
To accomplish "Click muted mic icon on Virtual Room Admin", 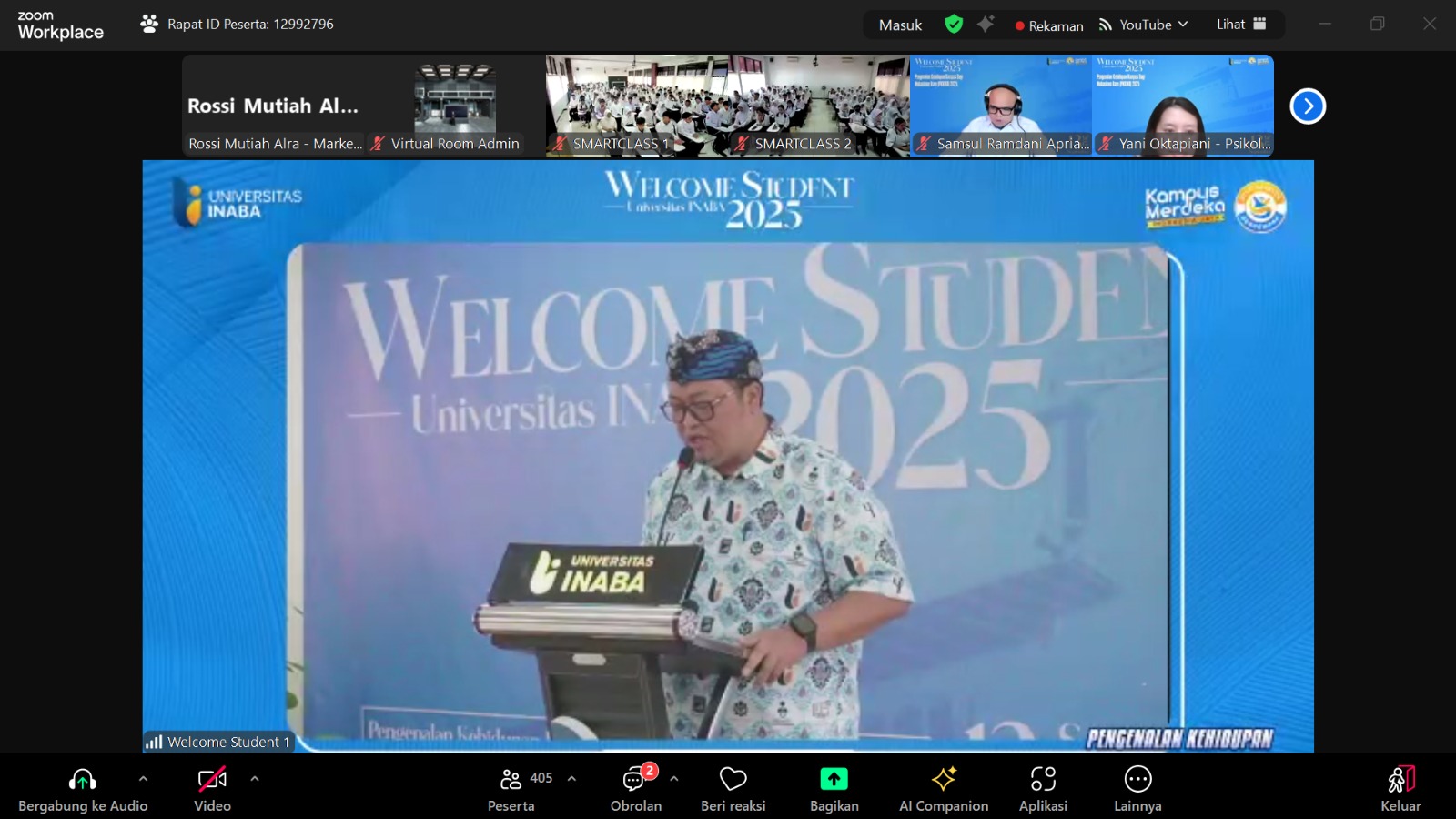I will [378, 144].
